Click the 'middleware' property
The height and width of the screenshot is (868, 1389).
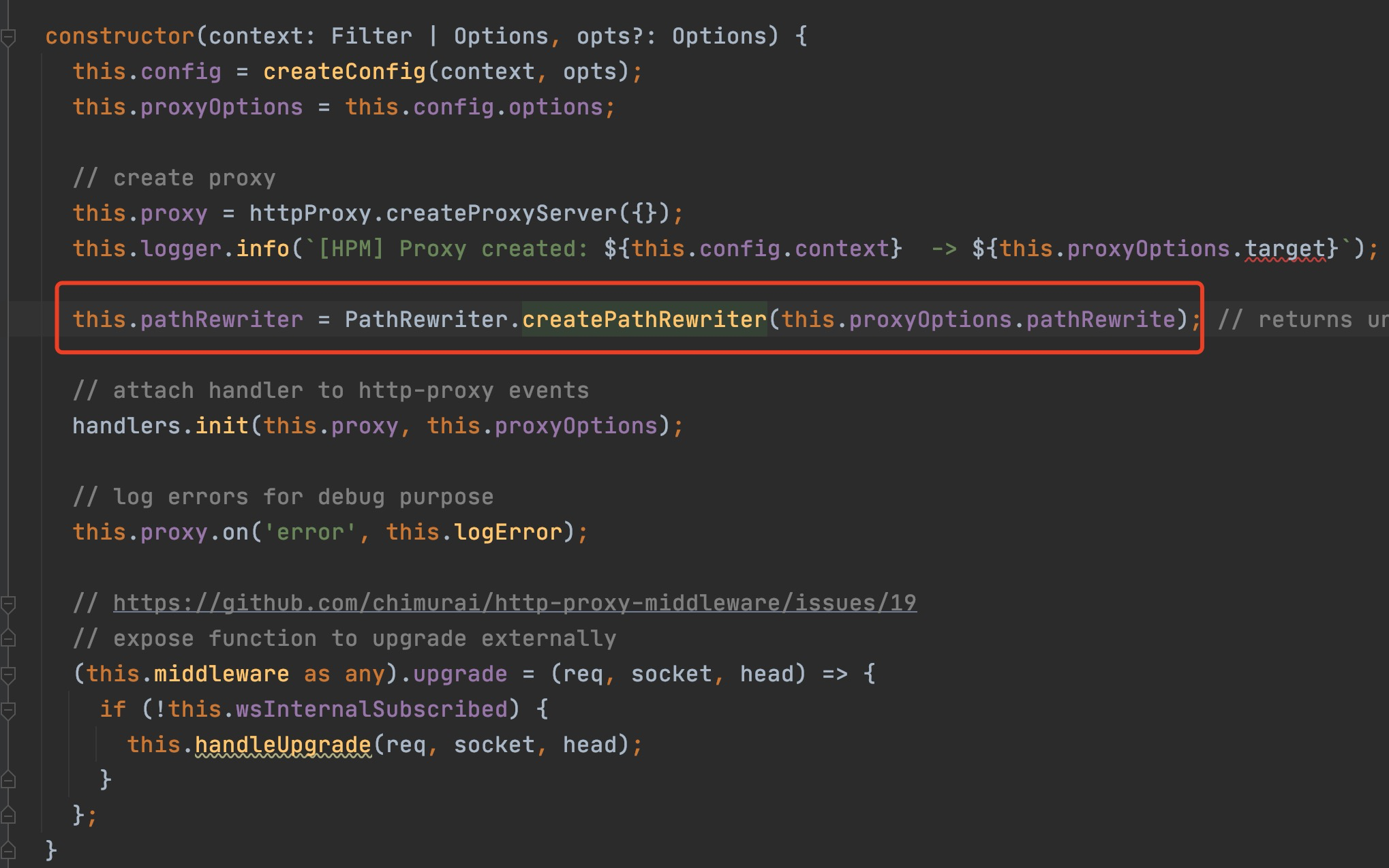pos(222,674)
